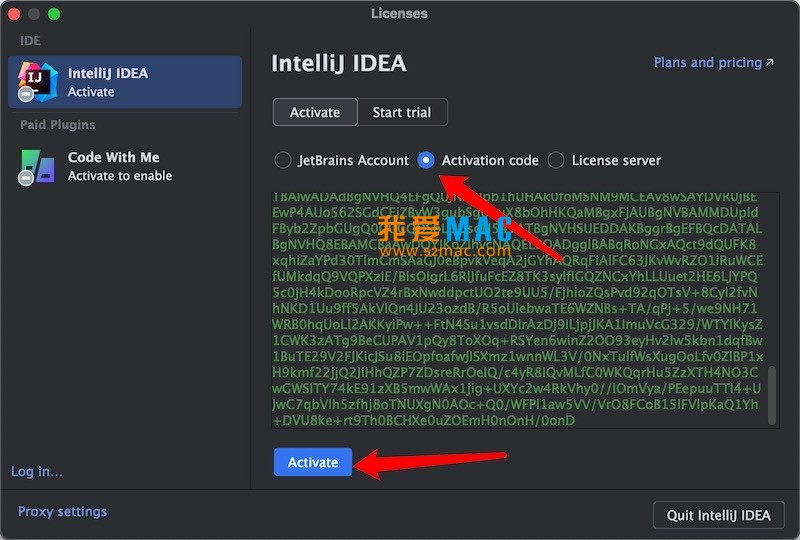Click the 'Paid Plugins' section label
The width and height of the screenshot is (800, 540).
point(58,125)
